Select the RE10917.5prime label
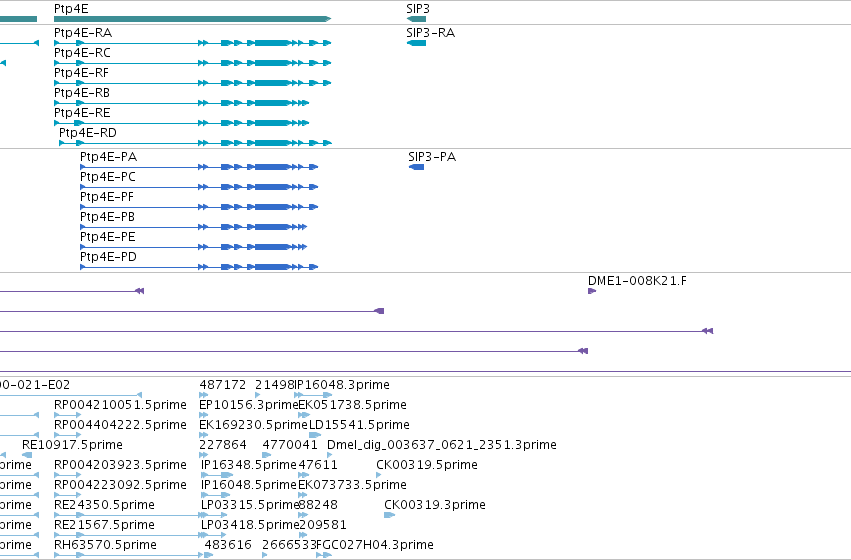Screen dimensions: 851x560 coord(72,445)
